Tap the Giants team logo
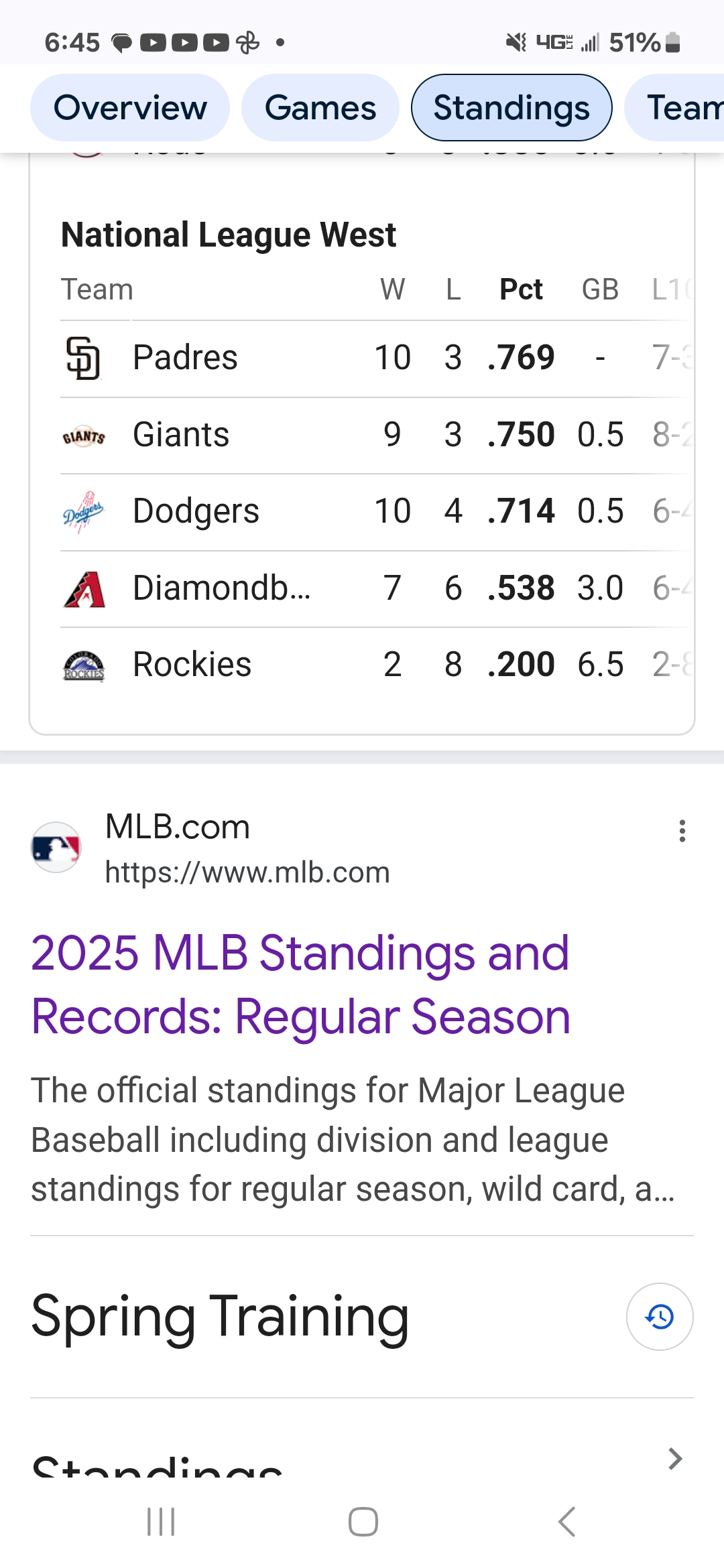The width and height of the screenshot is (724, 1568). point(84,436)
